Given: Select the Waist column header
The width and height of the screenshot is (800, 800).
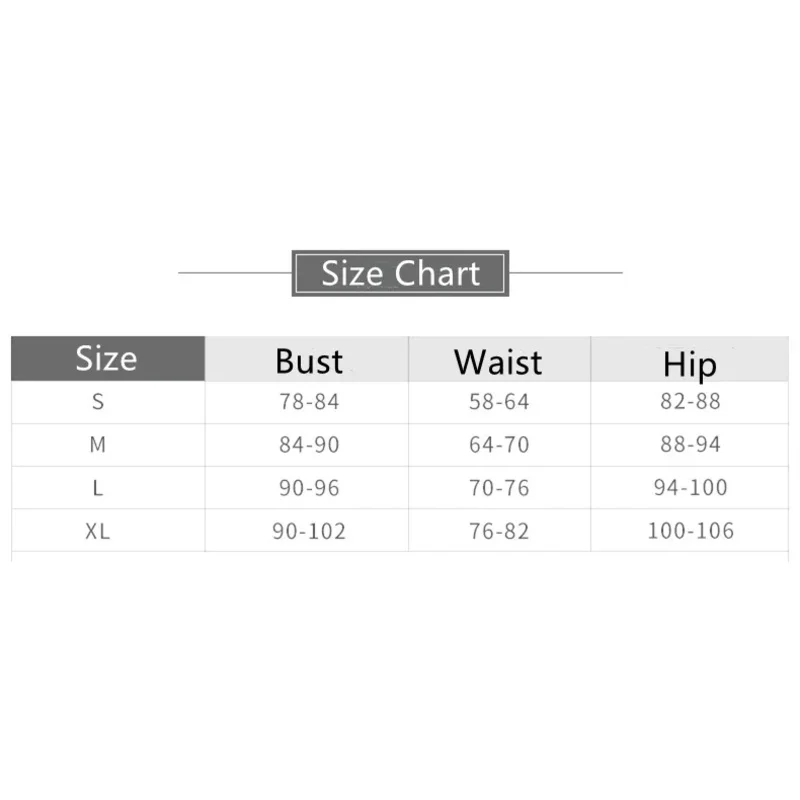Looking at the screenshot, I should click(498, 361).
